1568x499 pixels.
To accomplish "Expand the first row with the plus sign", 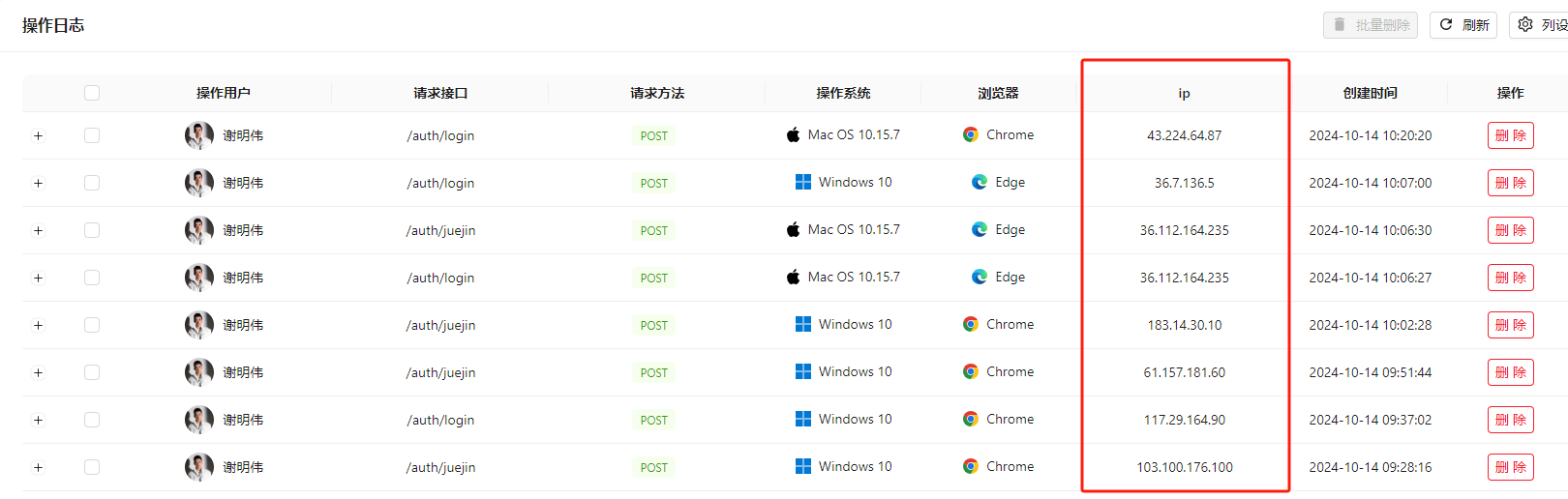I will [x=39, y=135].
